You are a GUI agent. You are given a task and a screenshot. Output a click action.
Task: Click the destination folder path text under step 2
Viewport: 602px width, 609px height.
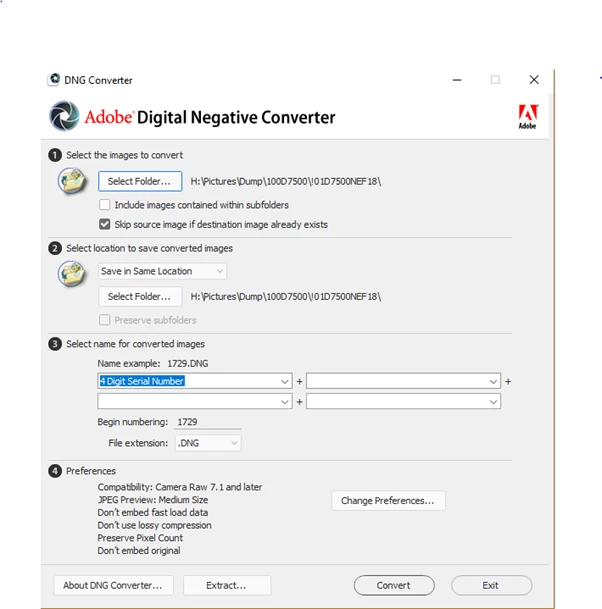[x=286, y=297]
